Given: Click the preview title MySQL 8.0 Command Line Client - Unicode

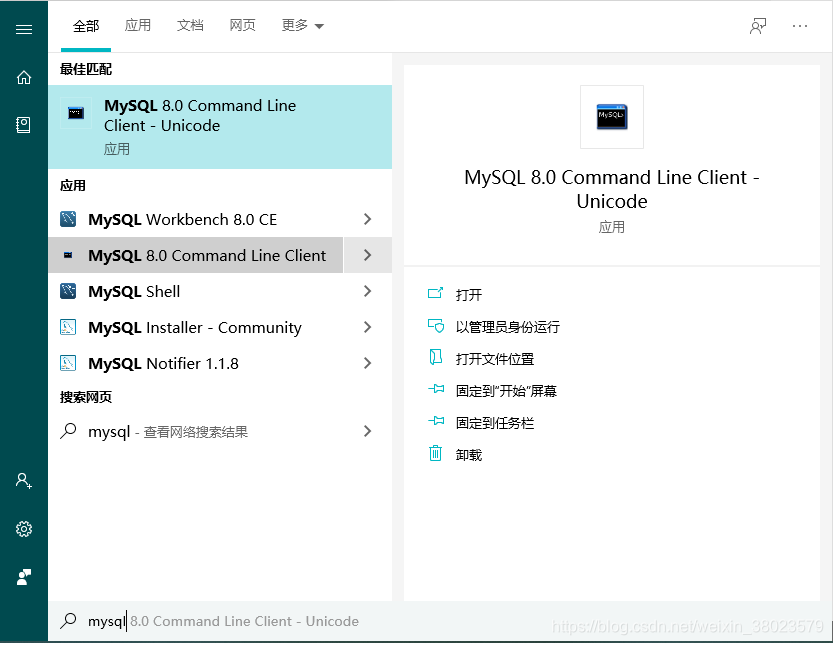Looking at the screenshot, I should [612, 189].
